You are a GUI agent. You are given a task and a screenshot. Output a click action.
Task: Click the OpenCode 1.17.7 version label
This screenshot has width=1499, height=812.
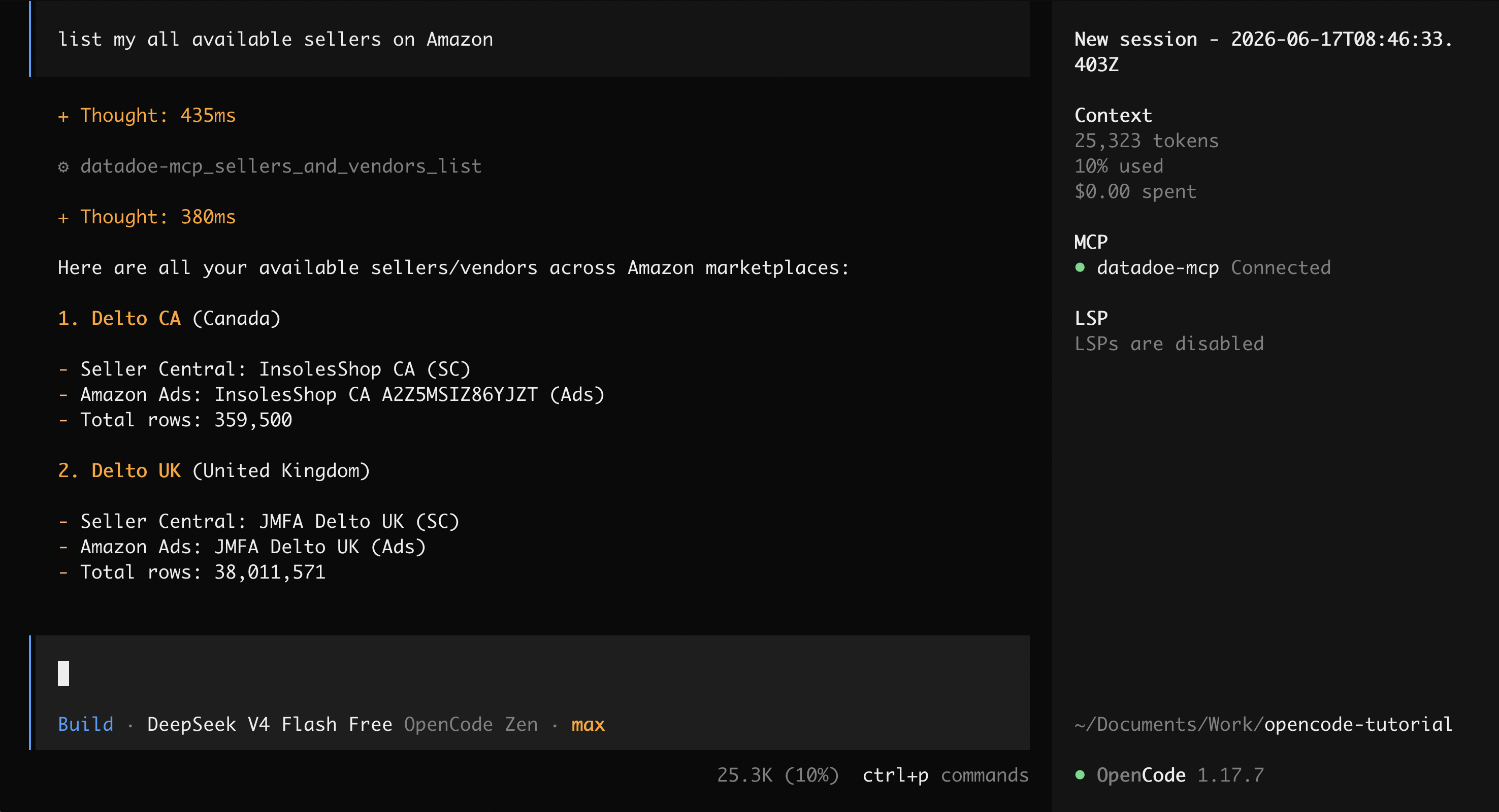(1180, 775)
